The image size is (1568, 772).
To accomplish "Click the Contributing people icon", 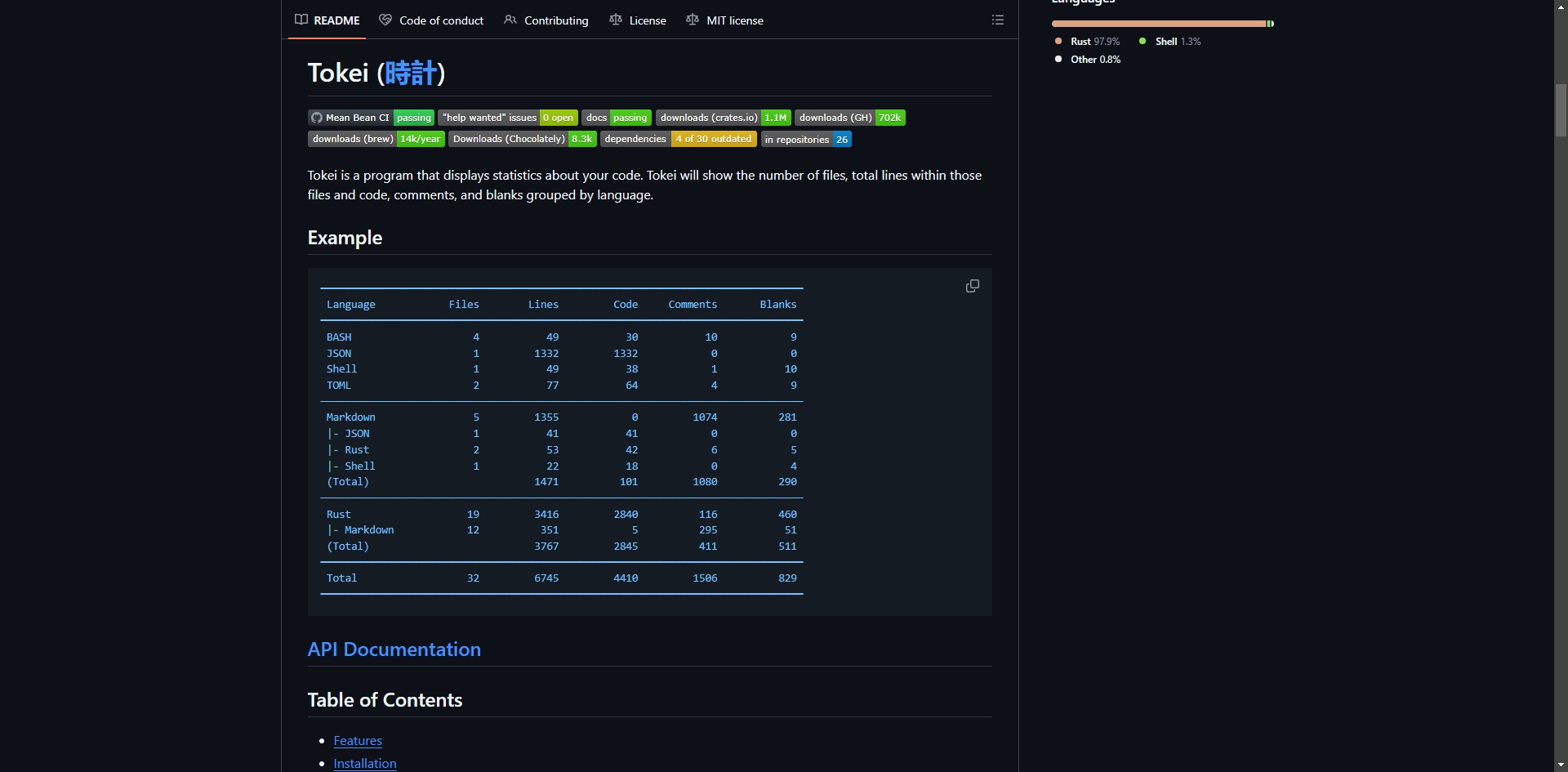I will (510, 20).
